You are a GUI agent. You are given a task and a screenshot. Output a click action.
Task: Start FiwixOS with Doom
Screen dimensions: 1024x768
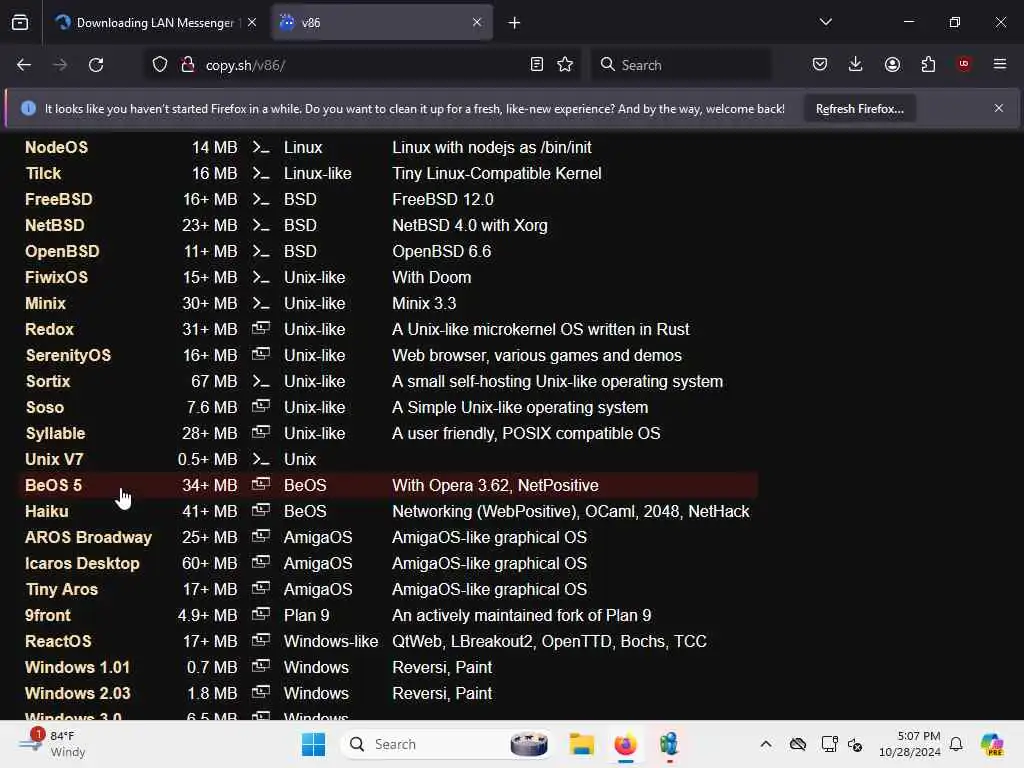point(56,278)
